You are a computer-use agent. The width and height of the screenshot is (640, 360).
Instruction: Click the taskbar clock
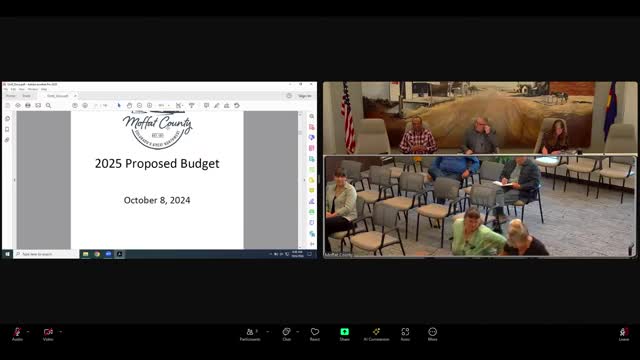(x=298, y=254)
